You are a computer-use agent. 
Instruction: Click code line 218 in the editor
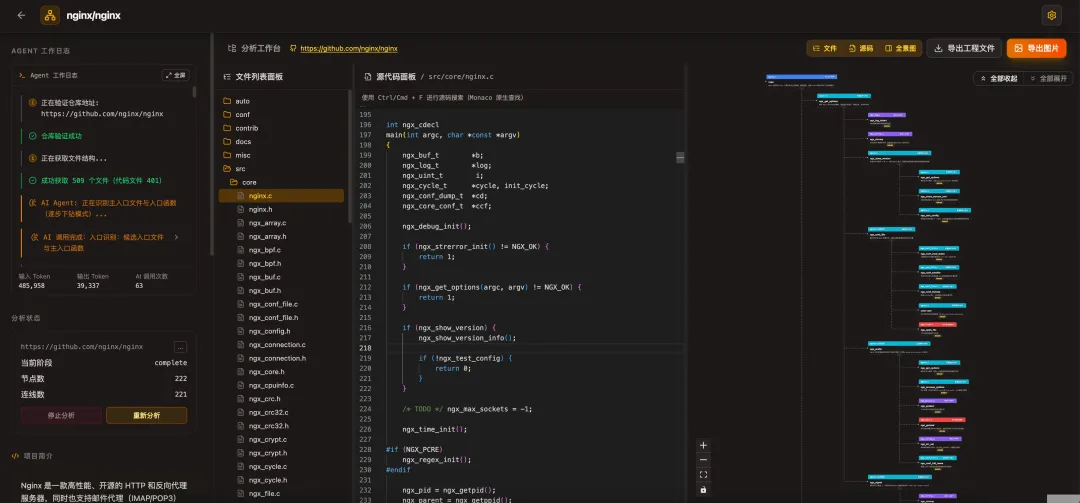536,348
